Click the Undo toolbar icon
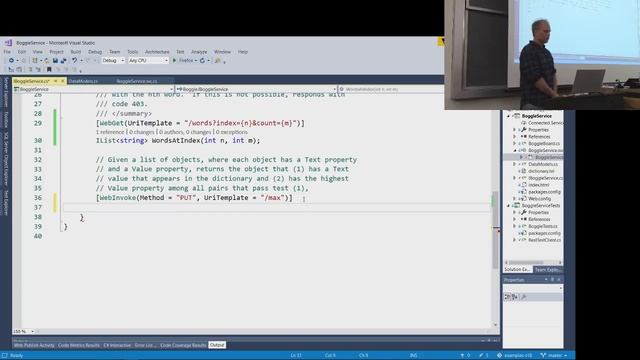640x360 pixels. (74, 60)
